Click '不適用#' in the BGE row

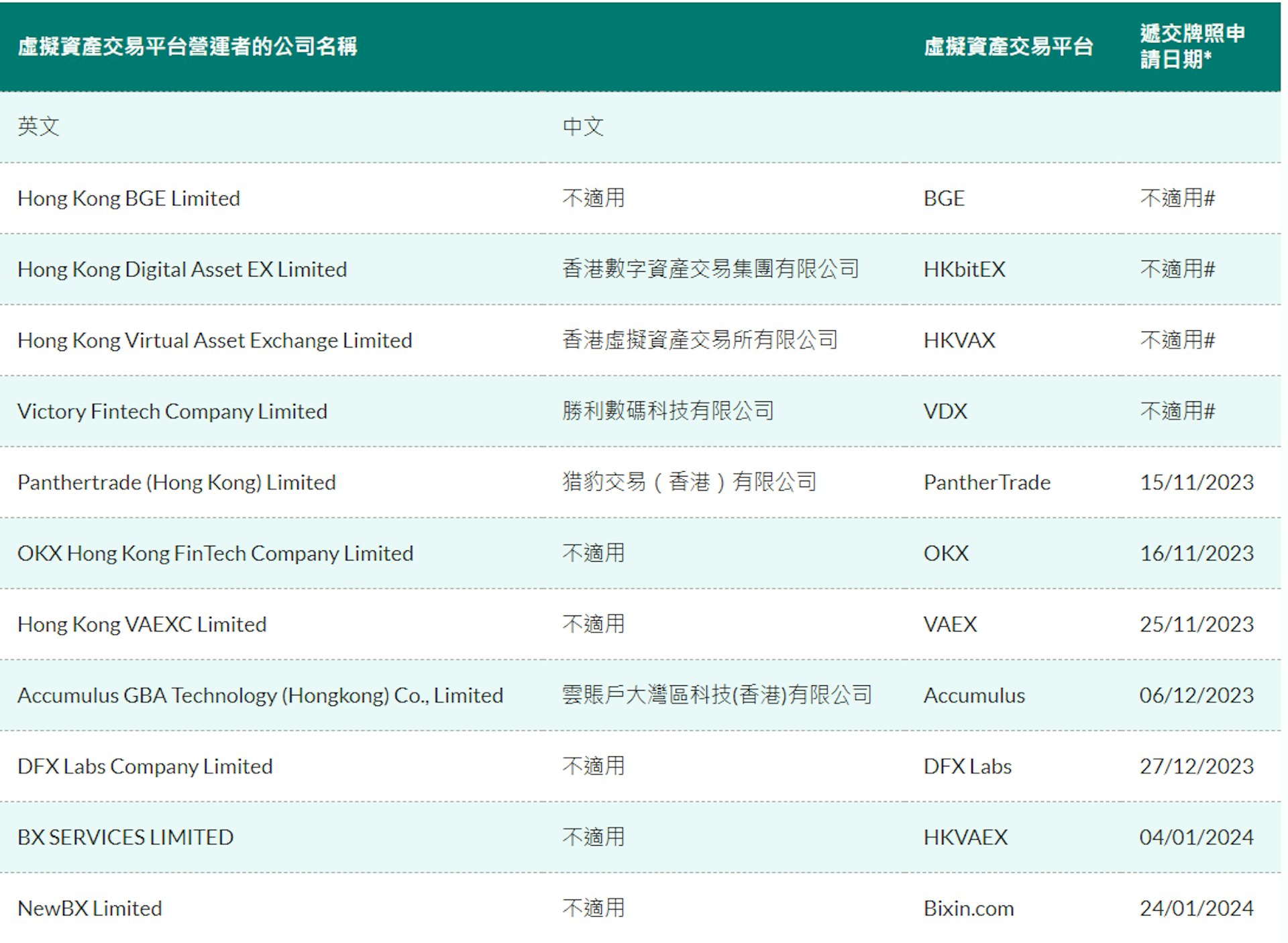tap(1177, 198)
